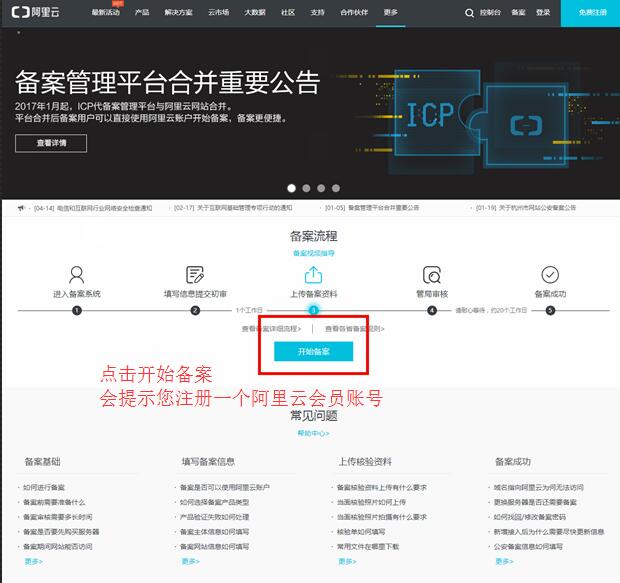
Task: Open the 云市场 menu
Action: click(219, 13)
